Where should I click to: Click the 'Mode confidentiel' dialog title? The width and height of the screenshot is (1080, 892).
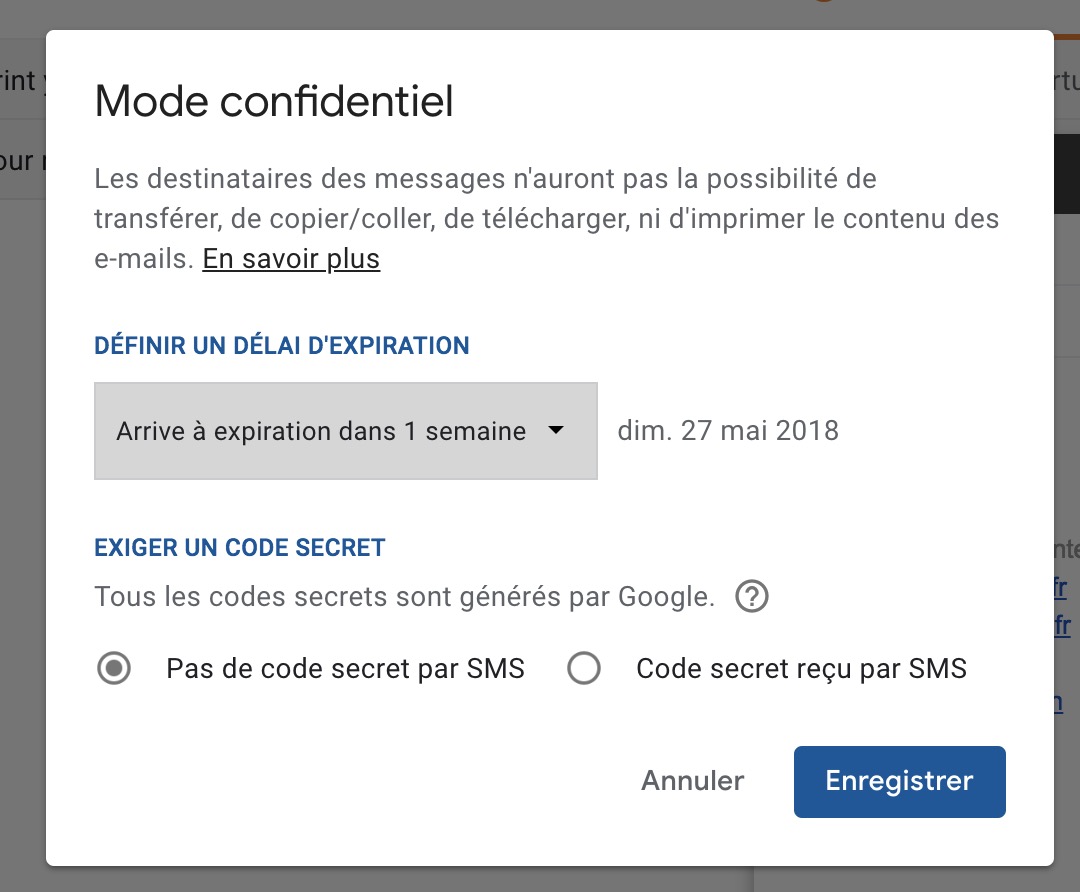[274, 102]
